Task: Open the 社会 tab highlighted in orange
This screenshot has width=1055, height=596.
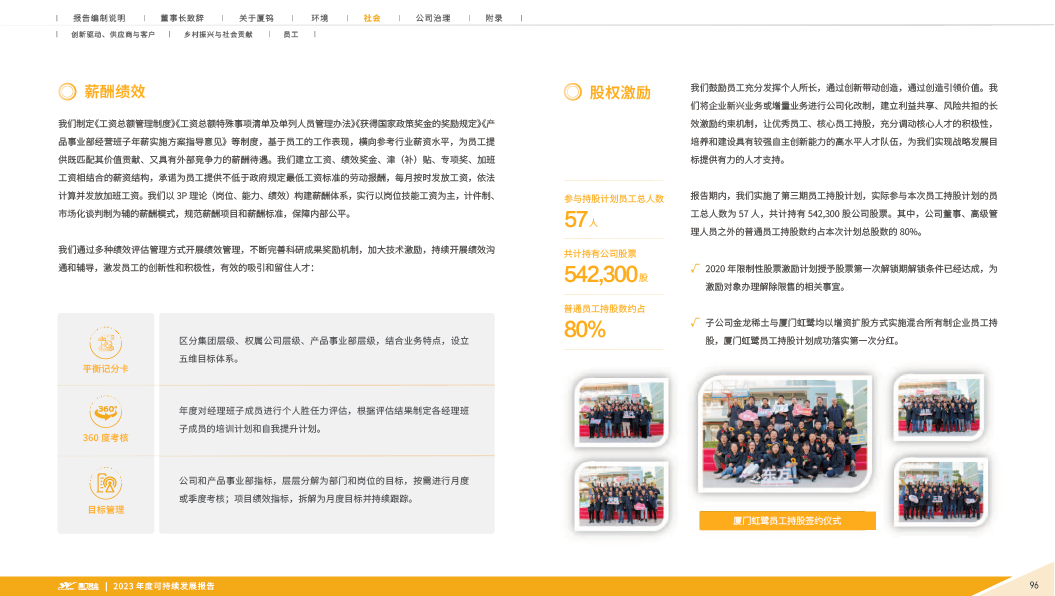Action: pyautogui.click(x=371, y=18)
